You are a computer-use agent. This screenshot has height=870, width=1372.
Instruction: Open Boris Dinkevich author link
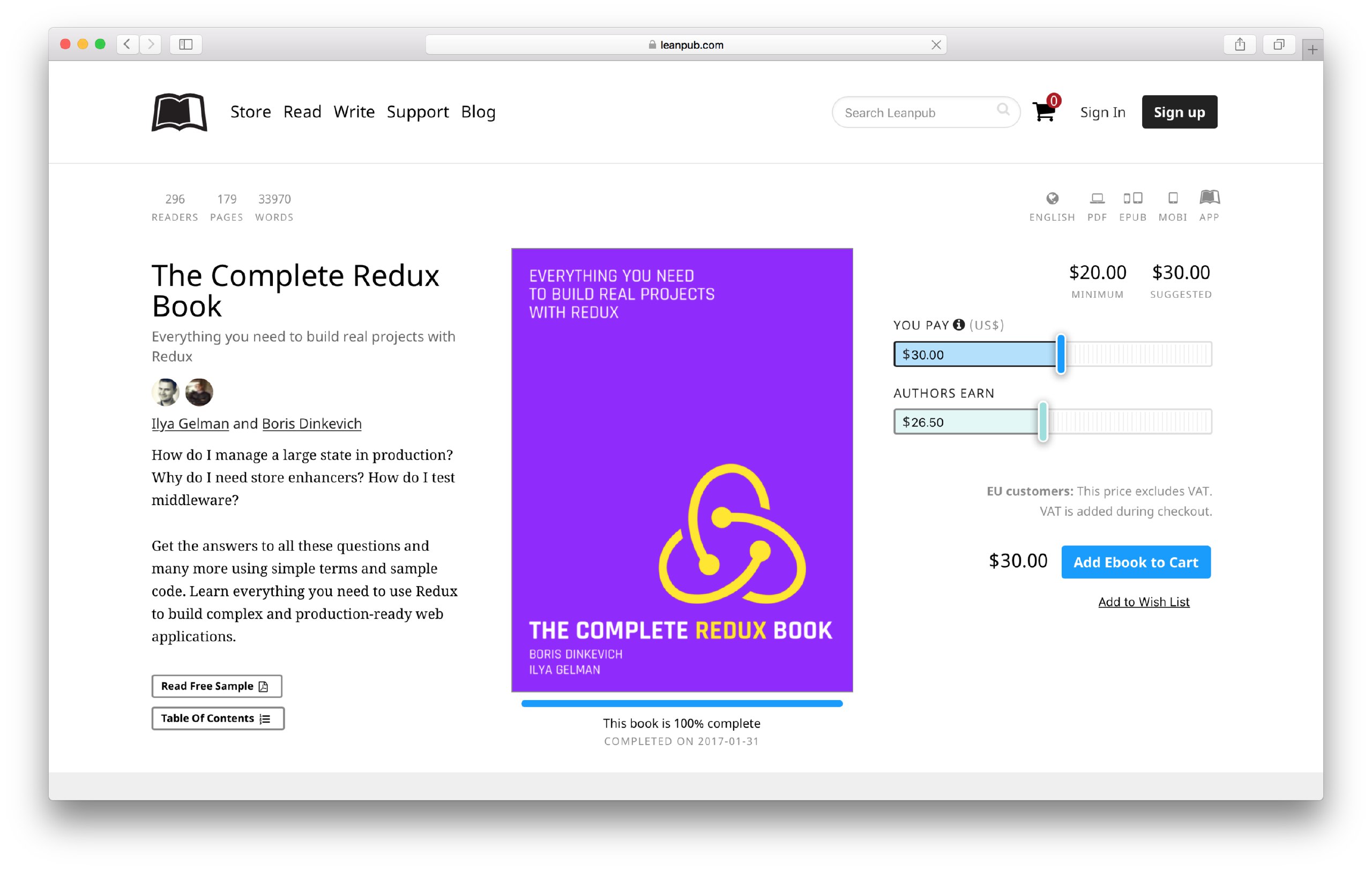point(312,423)
